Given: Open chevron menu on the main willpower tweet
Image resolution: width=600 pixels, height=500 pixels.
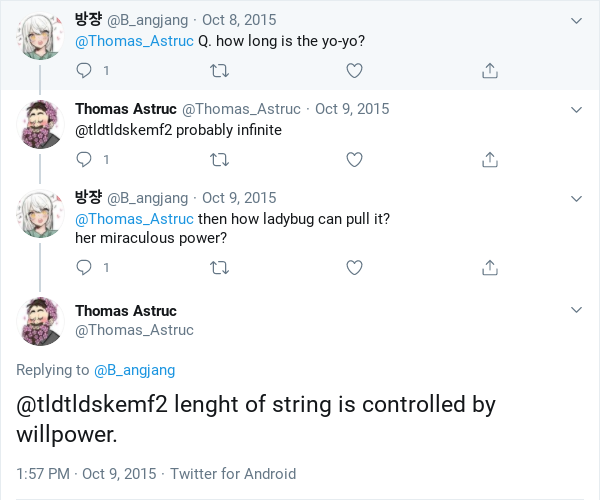Looking at the screenshot, I should tap(576, 310).
